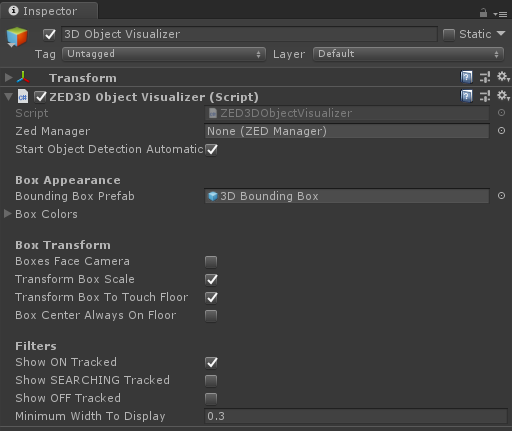The height and width of the screenshot is (431, 512).
Task: Enable the Show SEARCHING Tracked checkbox
Action: click(211, 381)
